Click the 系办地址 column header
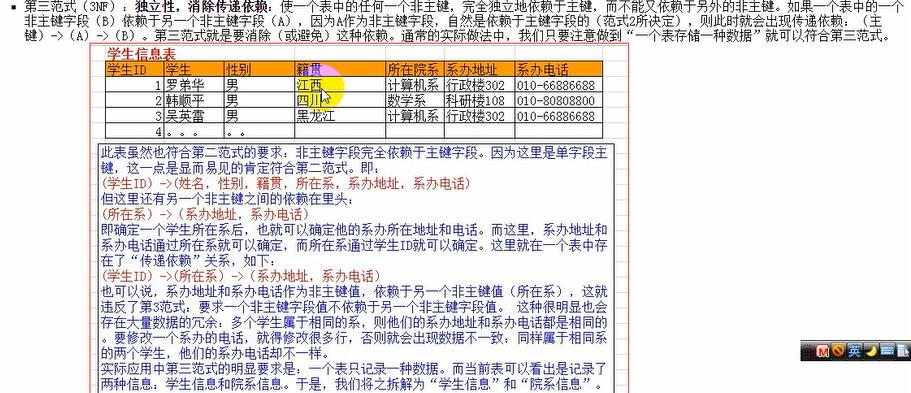 point(479,70)
